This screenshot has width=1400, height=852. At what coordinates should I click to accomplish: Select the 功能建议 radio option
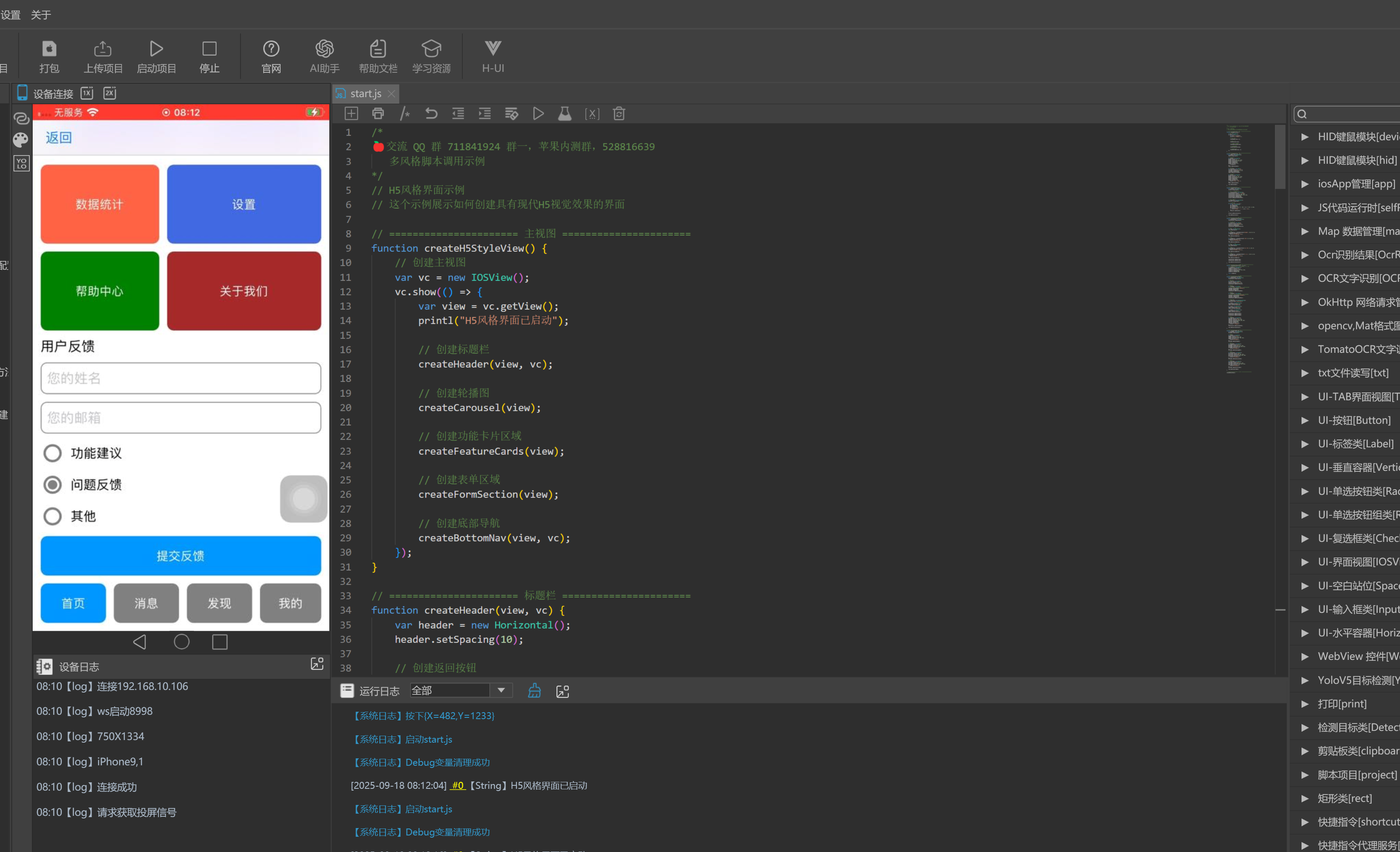pos(53,453)
